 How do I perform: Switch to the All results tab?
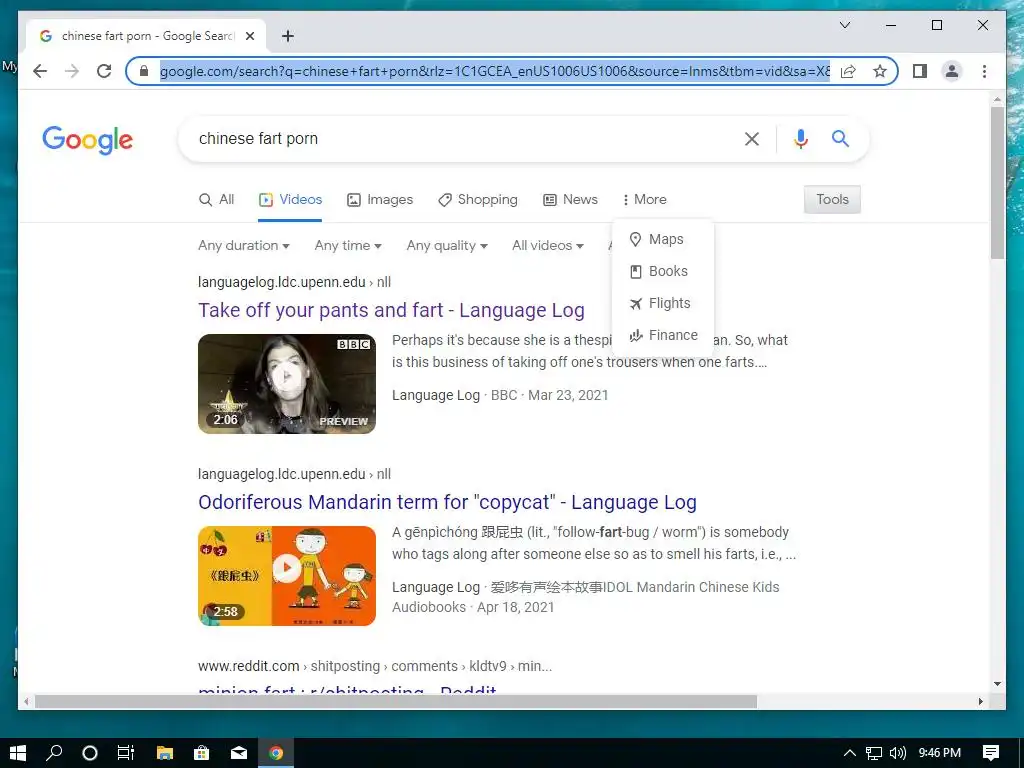[216, 199]
